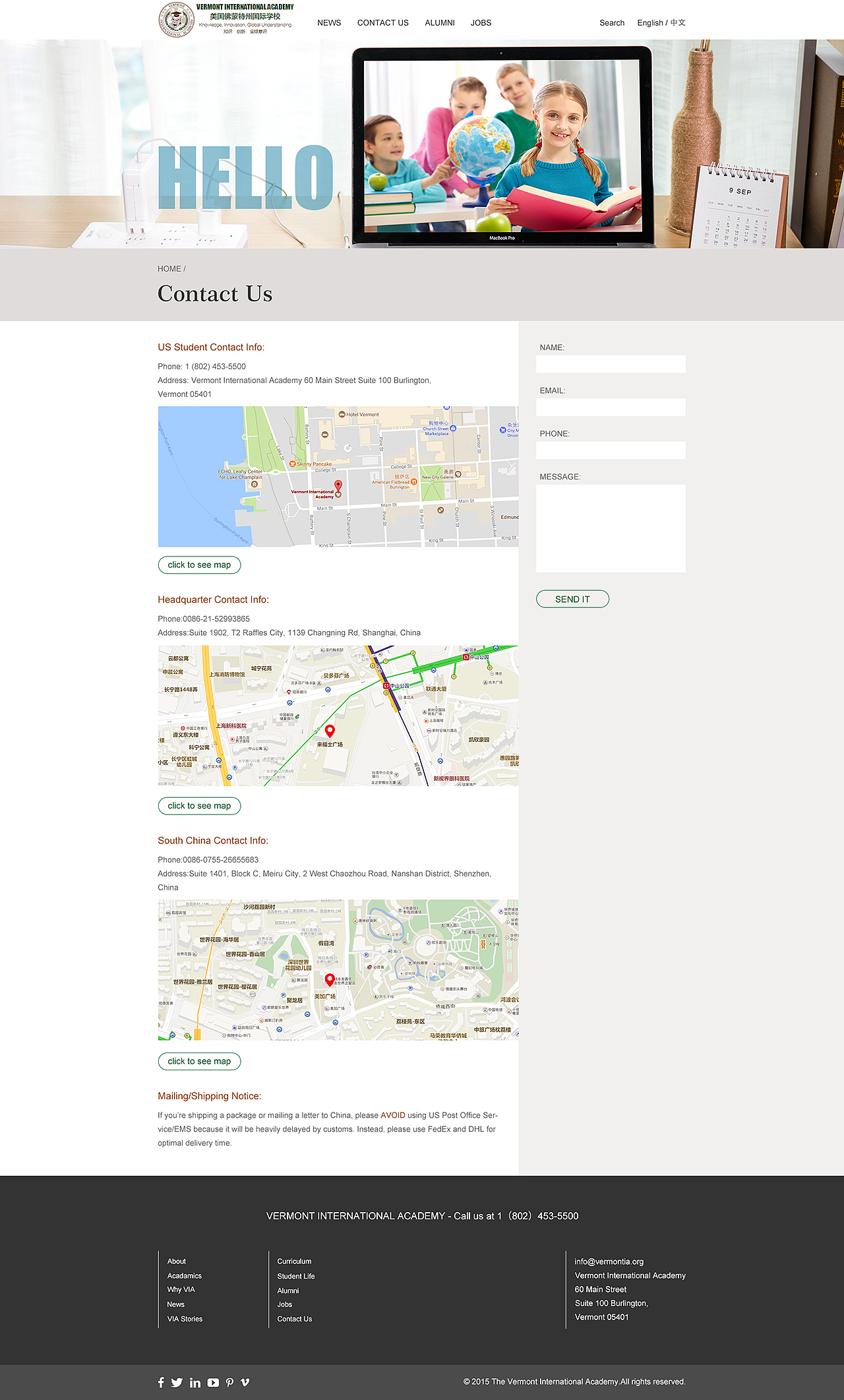Image resolution: width=844 pixels, height=1400 pixels.
Task: Focus the MESSAGE text area
Action: pos(611,528)
